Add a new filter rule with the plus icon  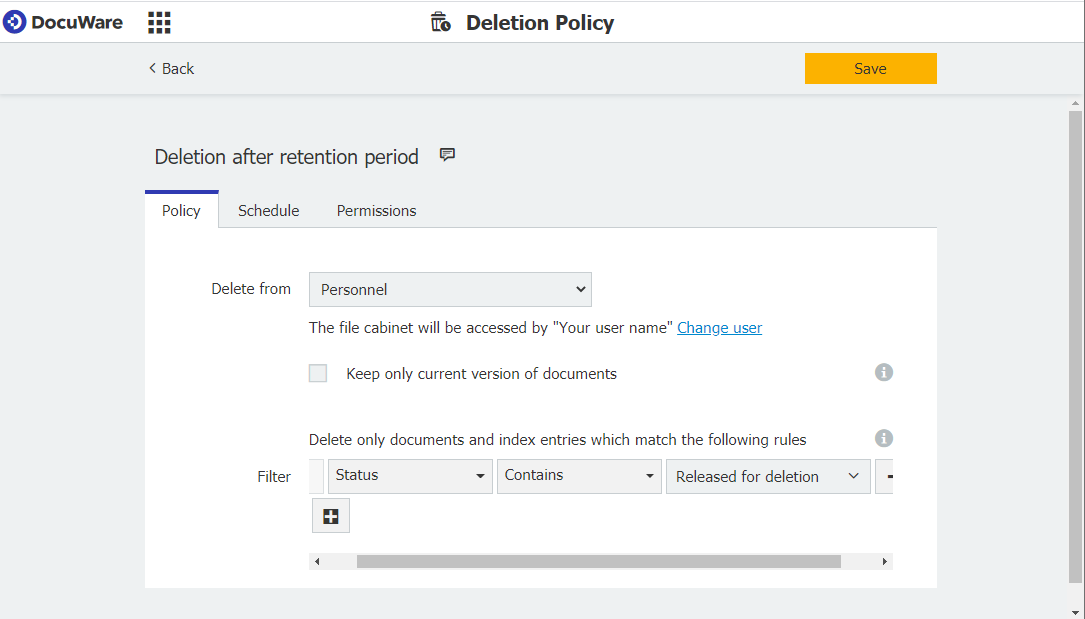(330, 515)
